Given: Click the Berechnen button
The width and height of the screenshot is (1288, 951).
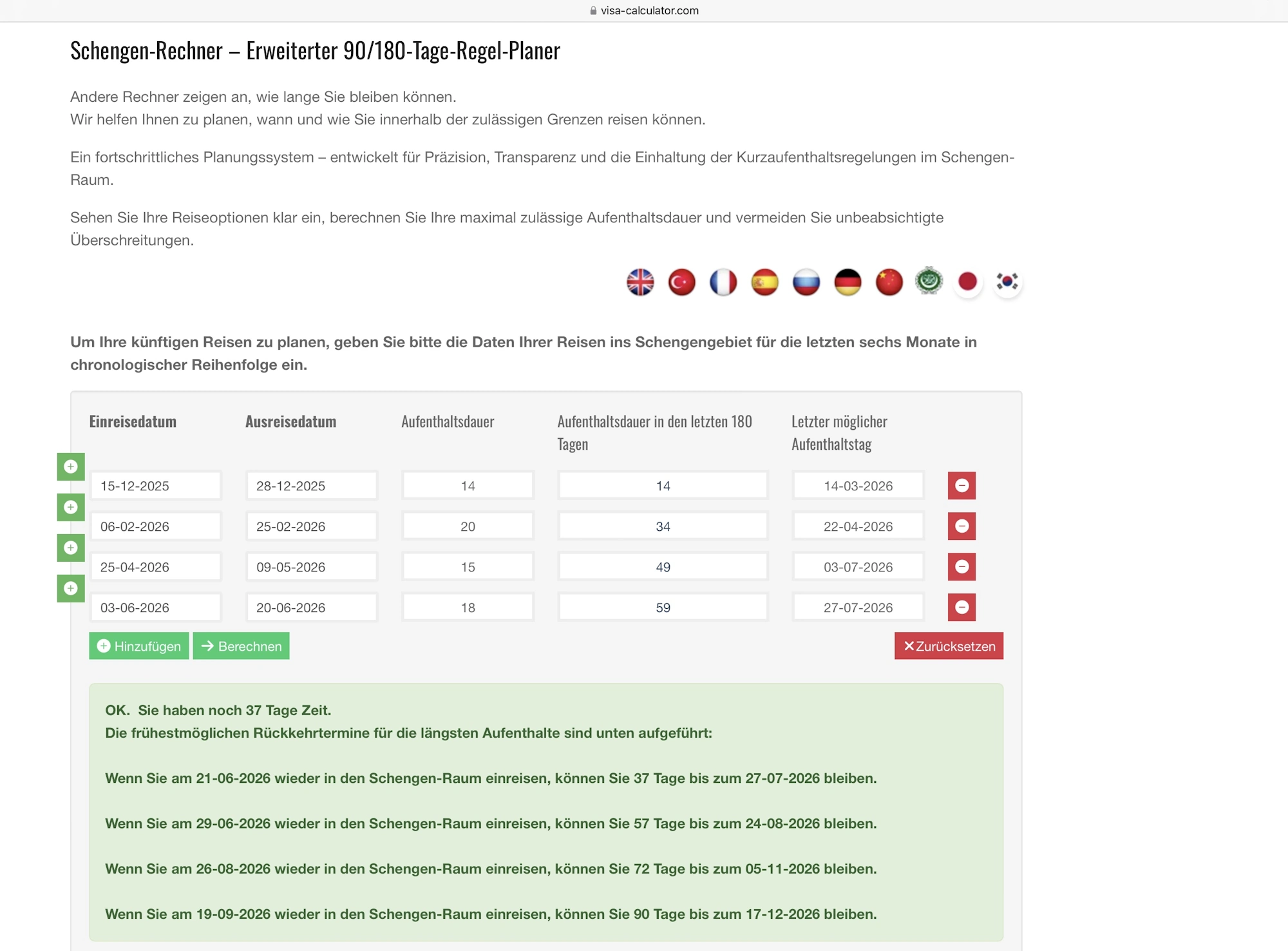Looking at the screenshot, I should click(x=241, y=646).
